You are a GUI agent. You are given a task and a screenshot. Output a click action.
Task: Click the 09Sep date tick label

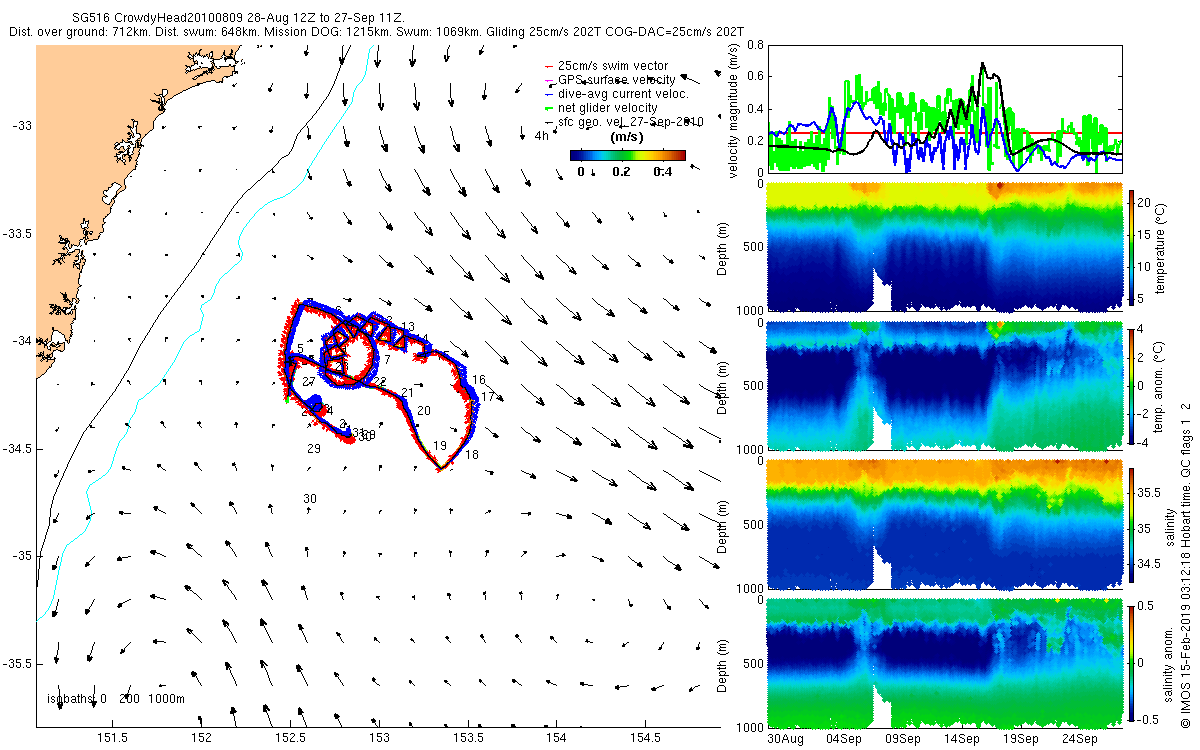click(x=904, y=739)
